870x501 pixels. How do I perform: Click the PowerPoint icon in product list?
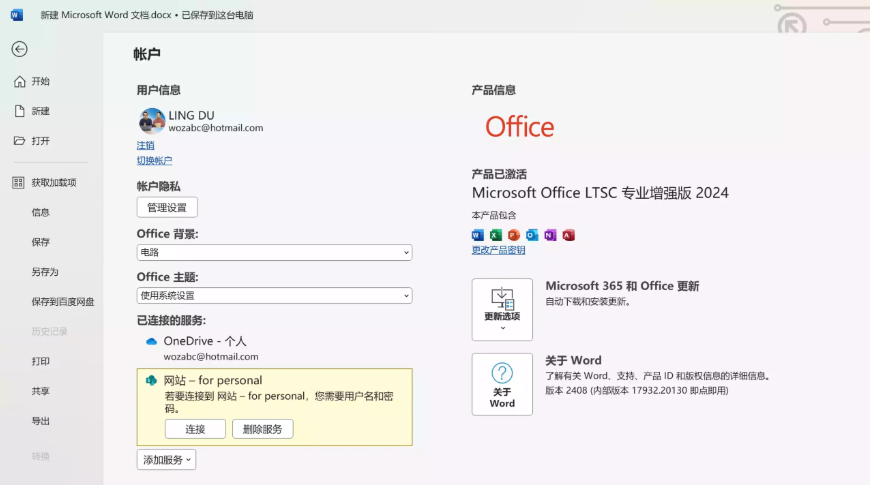(513, 235)
